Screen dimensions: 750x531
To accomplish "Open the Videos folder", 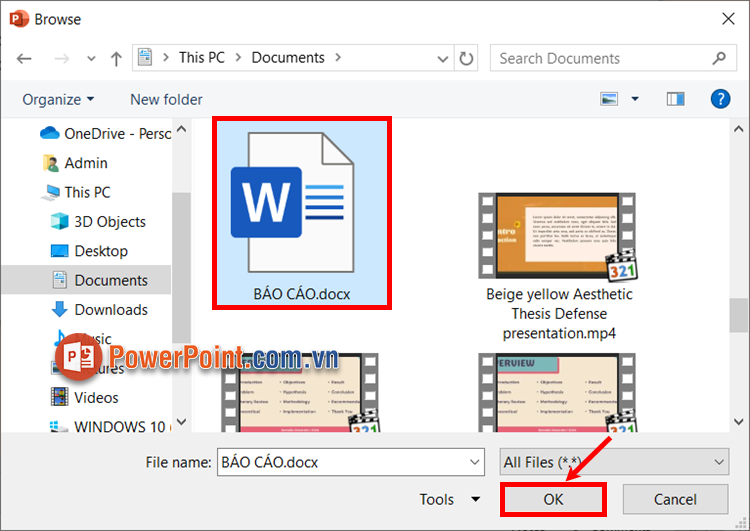I will coord(85,398).
